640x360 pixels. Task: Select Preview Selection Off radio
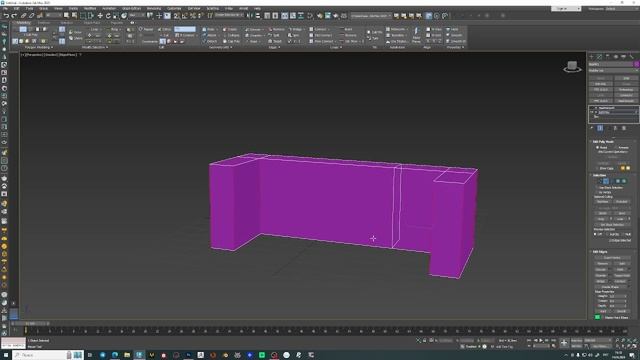tap(596, 234)
